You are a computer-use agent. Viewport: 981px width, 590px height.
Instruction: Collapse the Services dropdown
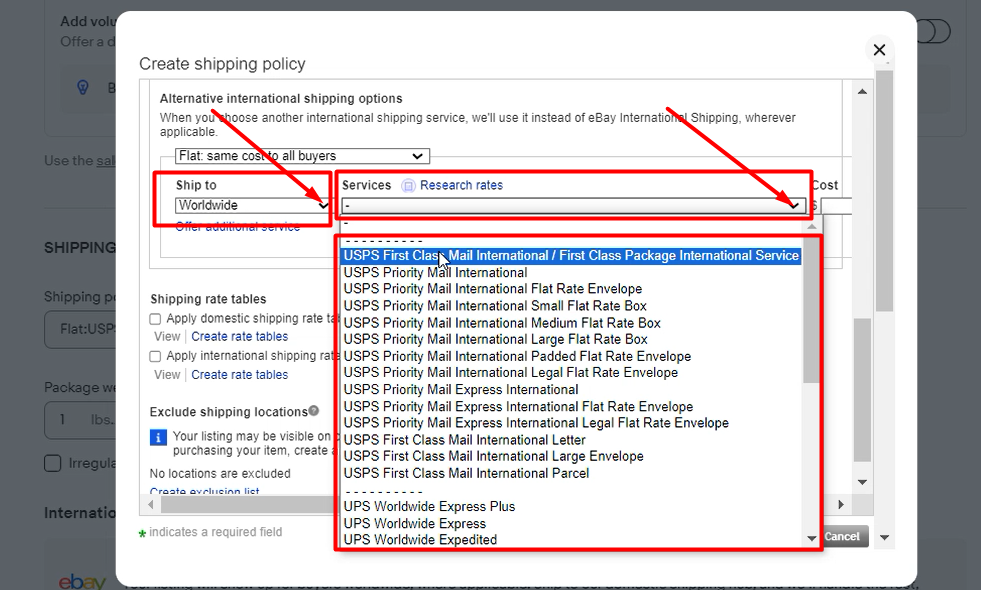coord(573,205)
